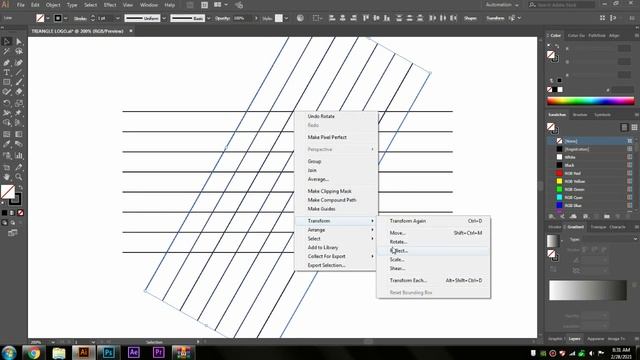Click the vertical align top icon

click(366, 18)
